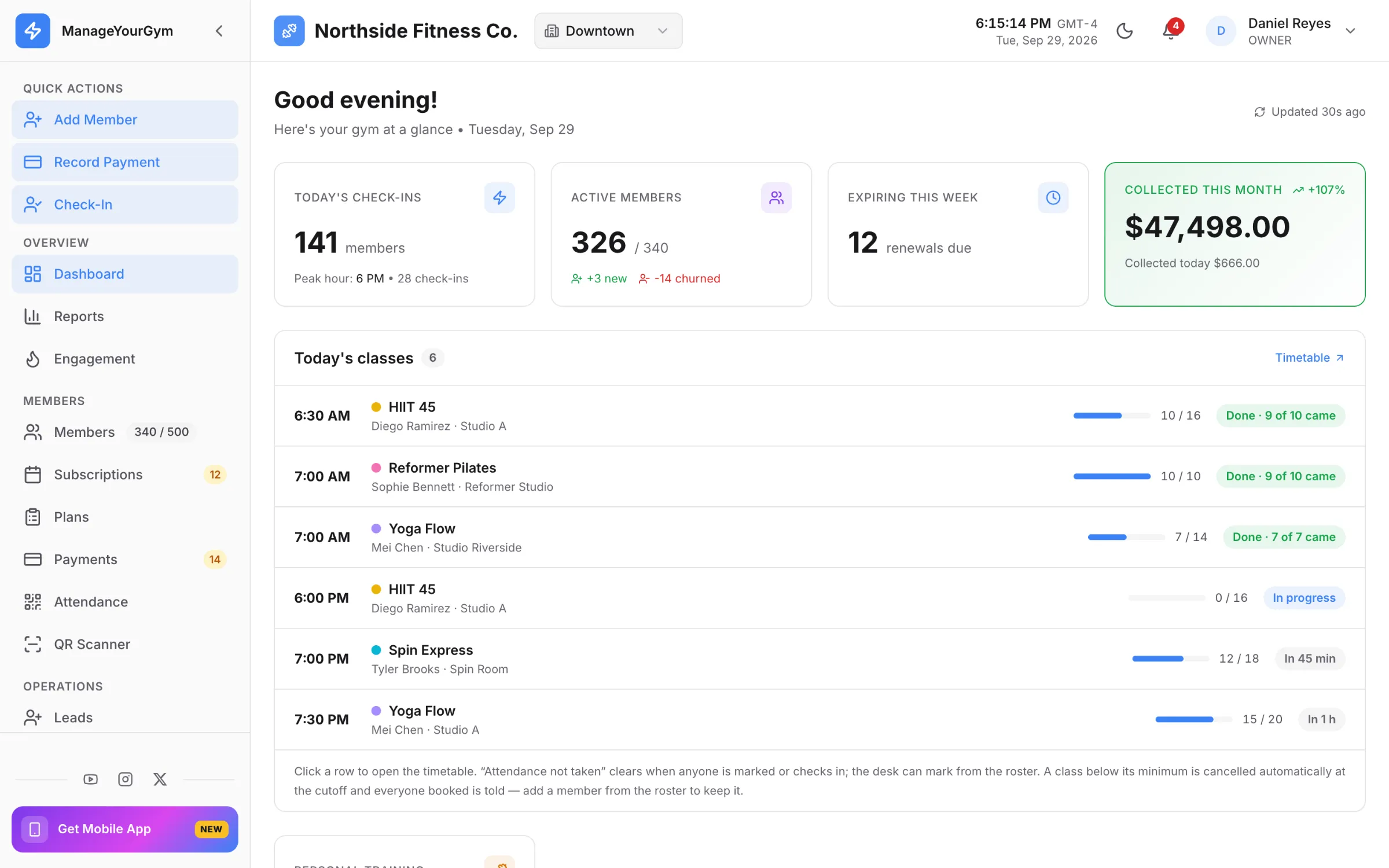1389x868 pixels.
Task: Open the Reports section
Action: tap(125, 317)
